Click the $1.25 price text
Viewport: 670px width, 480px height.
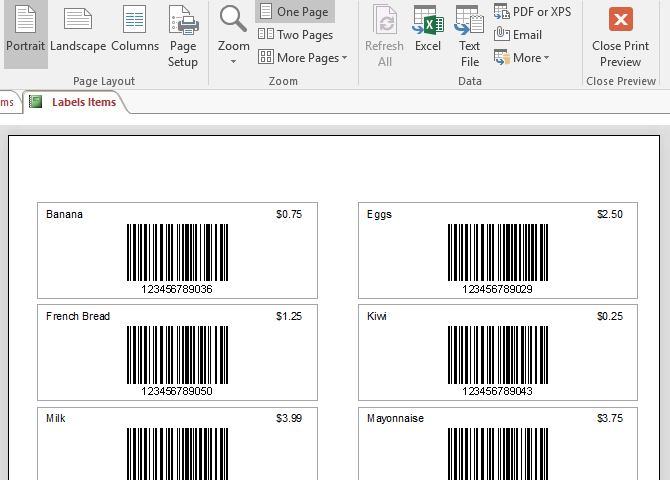coord(289,316)
